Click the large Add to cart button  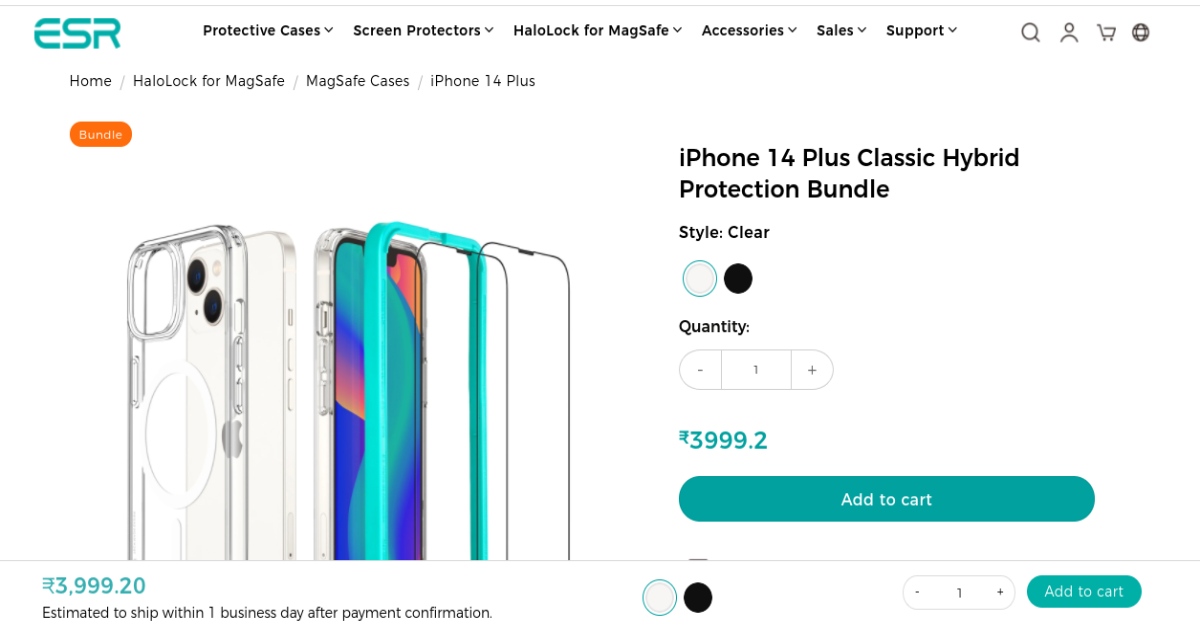point(886,499)
